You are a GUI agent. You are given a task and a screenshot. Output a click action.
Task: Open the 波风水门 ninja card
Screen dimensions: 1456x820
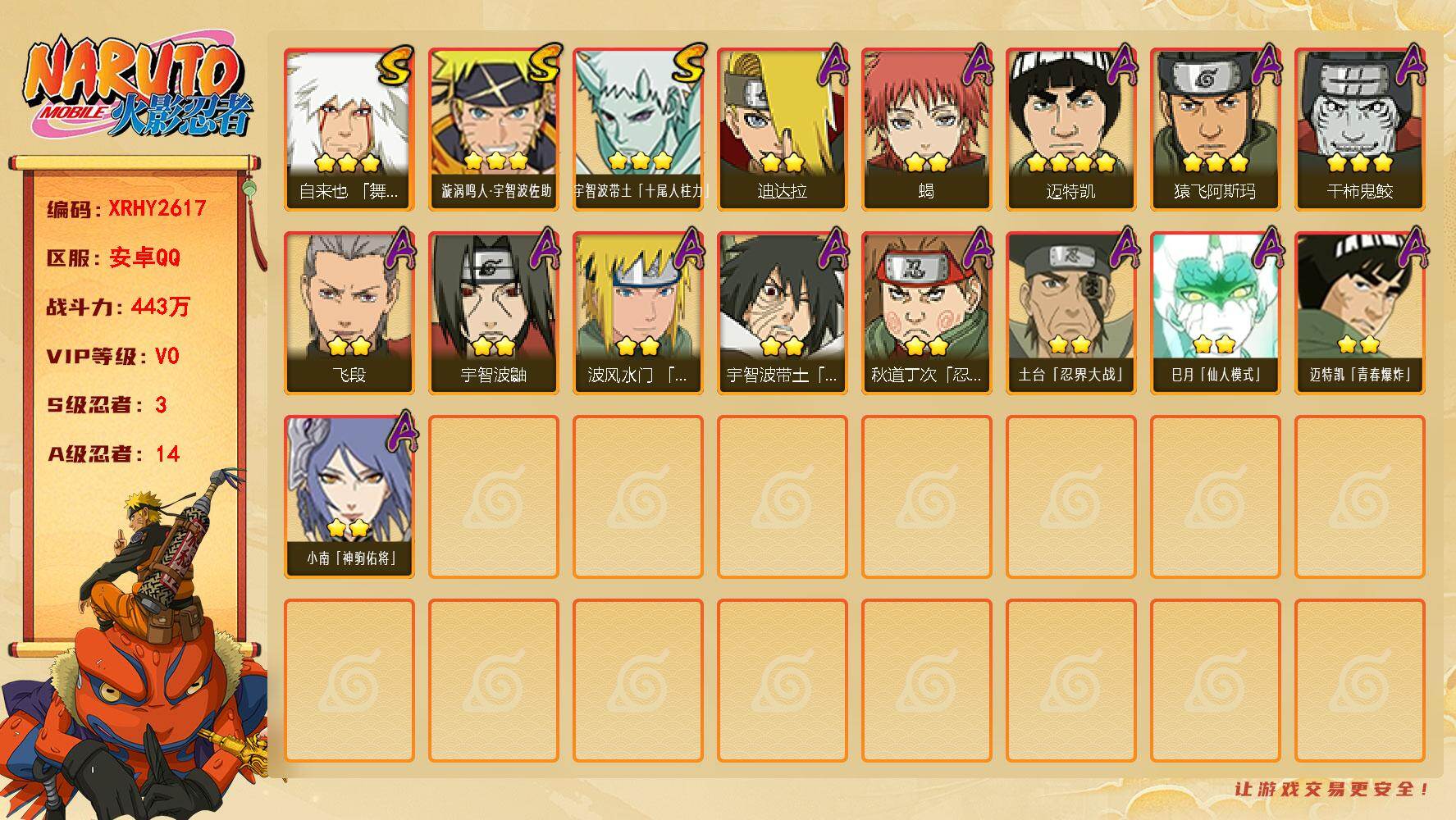(x=638, y=313)
